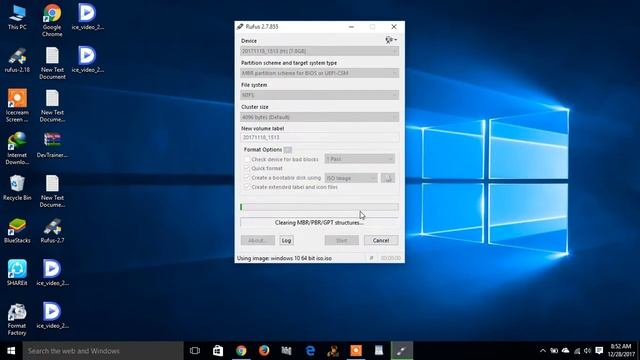This screenshot has height=360, width=640.
Task: Toggle Check device for bad blocks
Action: click(x=247, y=159)
